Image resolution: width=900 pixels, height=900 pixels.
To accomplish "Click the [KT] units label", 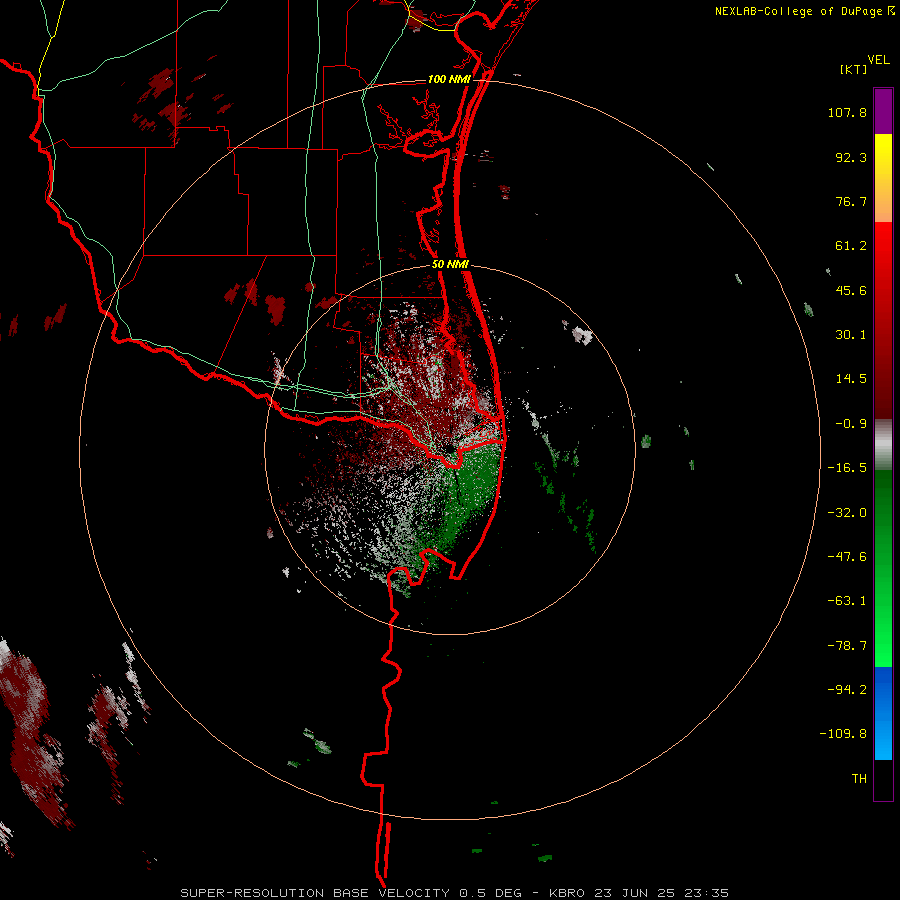I will point(854,69).
